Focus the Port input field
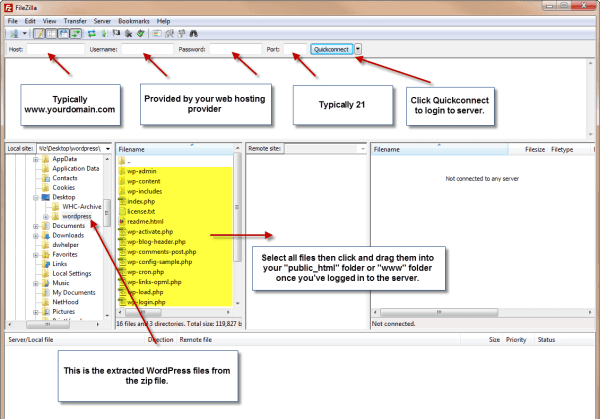Image resolution: width=600 pixels, height=419 pixels. click(295, 49)
